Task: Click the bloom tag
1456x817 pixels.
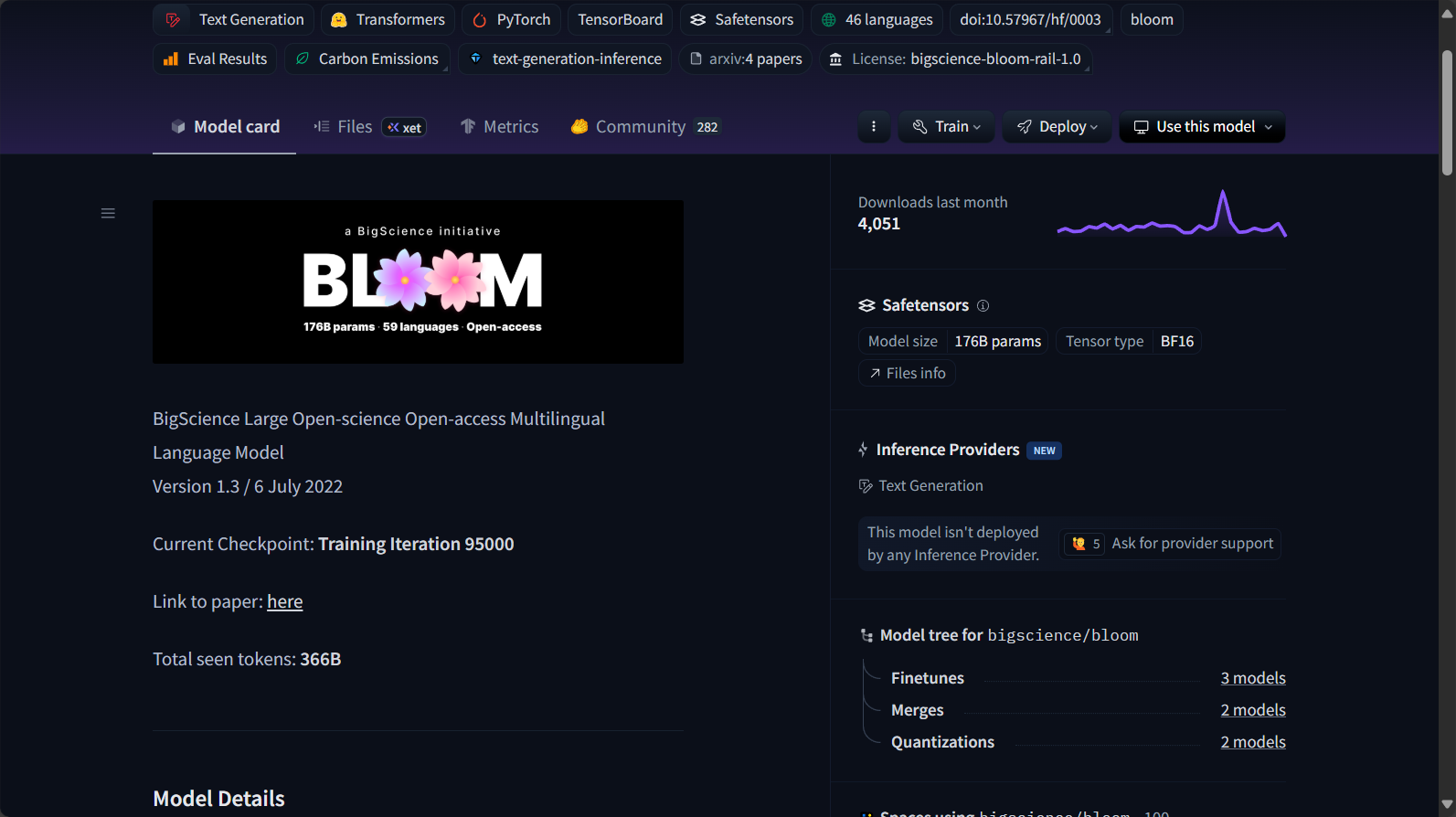Action: [x=1152, y=20]
